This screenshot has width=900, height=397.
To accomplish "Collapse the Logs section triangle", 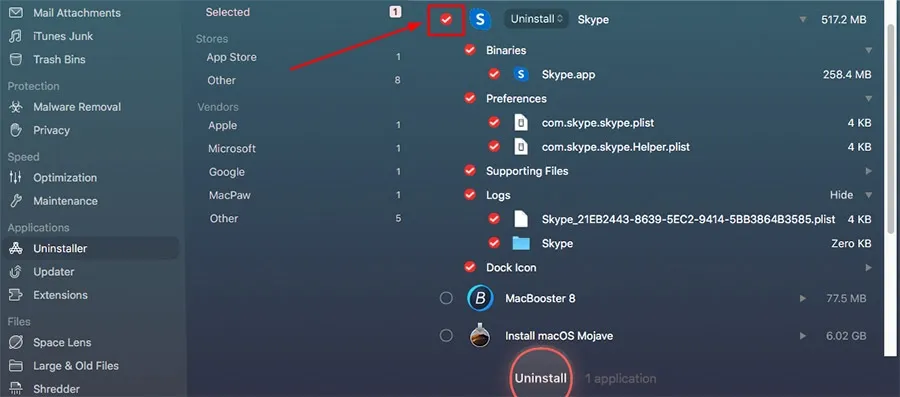I will click(868, 195).
